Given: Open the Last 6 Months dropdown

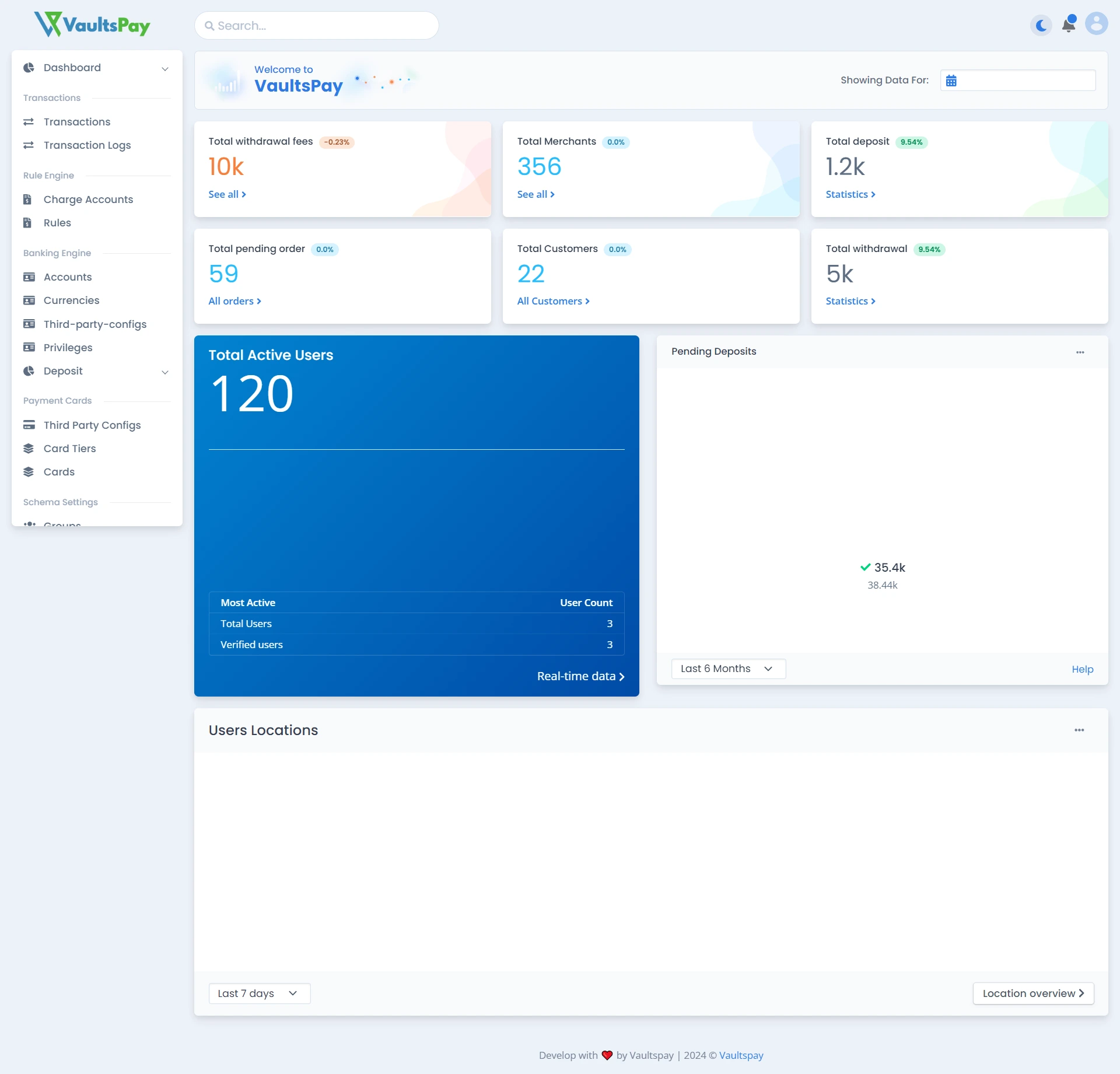Looking at the screenshot, I should pyautogui.click(x=728, y=669).
